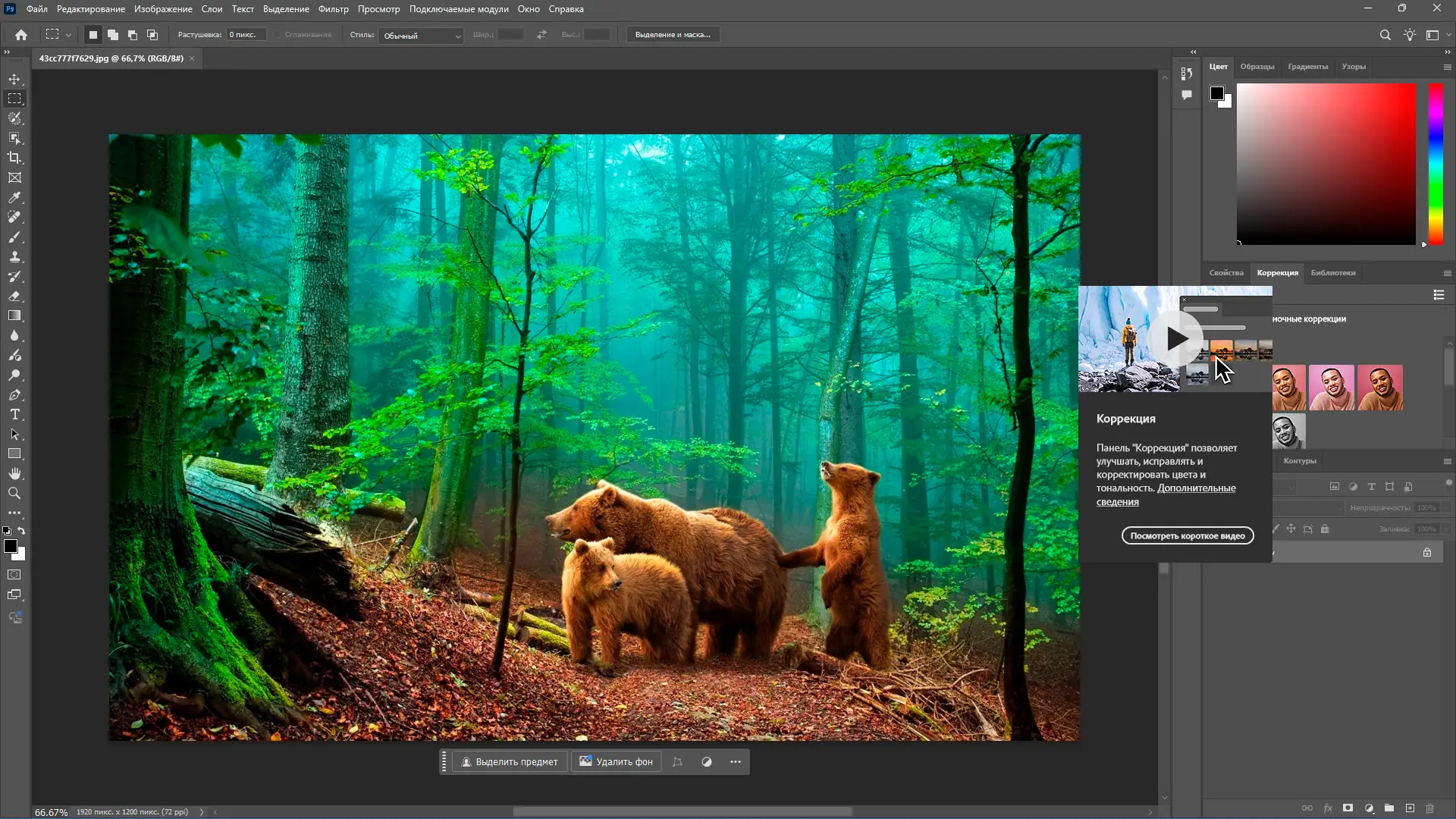
Task: Open the Стиль dropdown showing Обычный
Action: pos(422,36)
